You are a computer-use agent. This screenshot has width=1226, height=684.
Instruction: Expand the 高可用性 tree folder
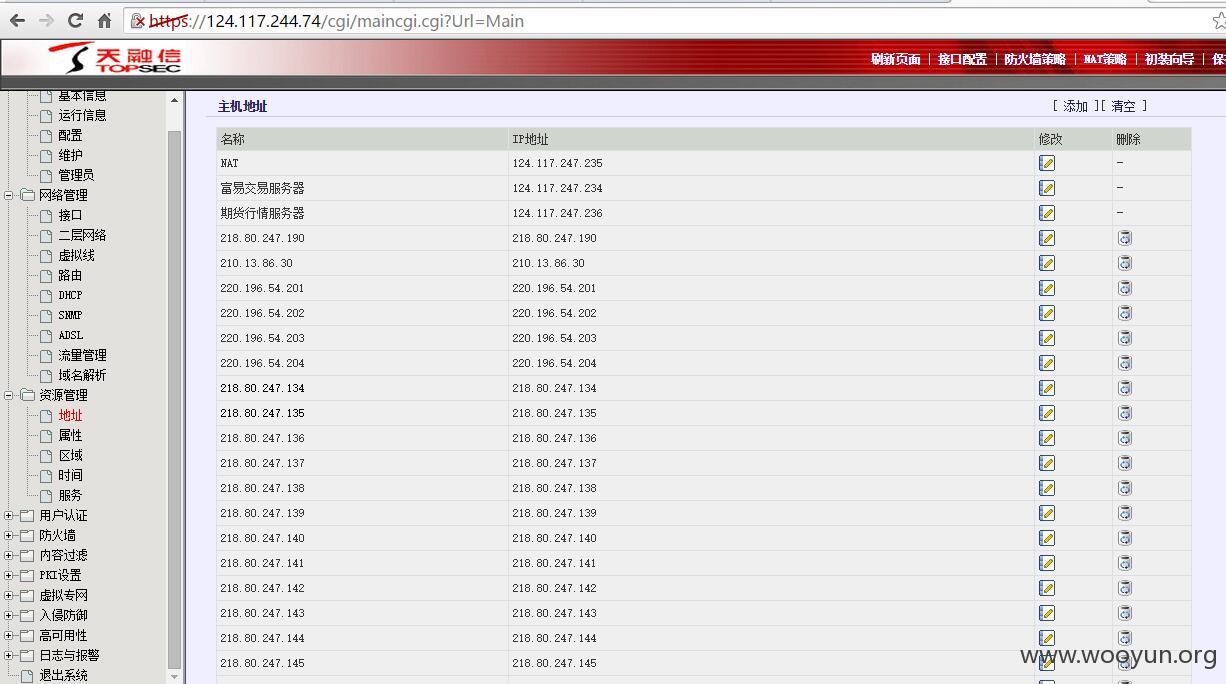click(x=9, y=635)
